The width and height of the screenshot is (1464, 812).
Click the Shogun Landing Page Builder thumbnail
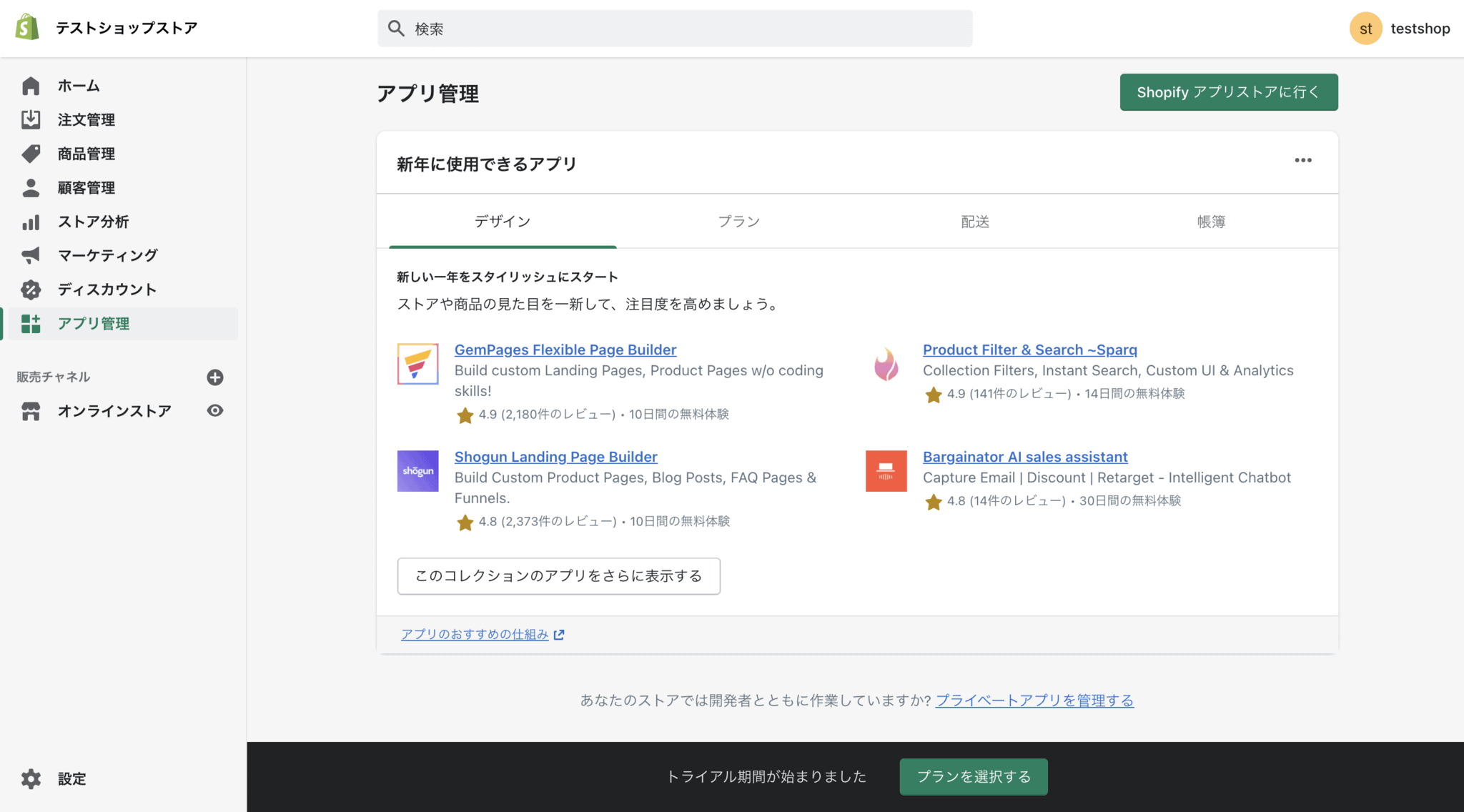[417, 471]
